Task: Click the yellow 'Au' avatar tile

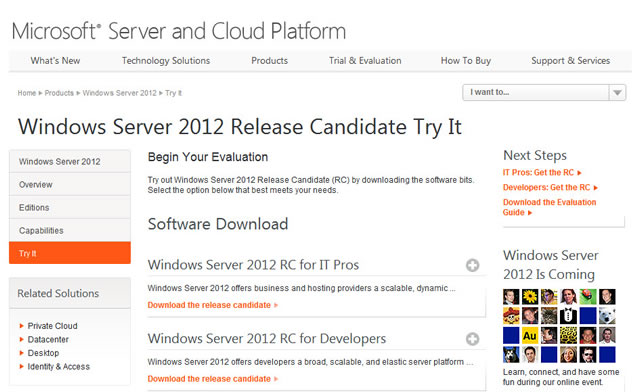Action: coord(530,335)
